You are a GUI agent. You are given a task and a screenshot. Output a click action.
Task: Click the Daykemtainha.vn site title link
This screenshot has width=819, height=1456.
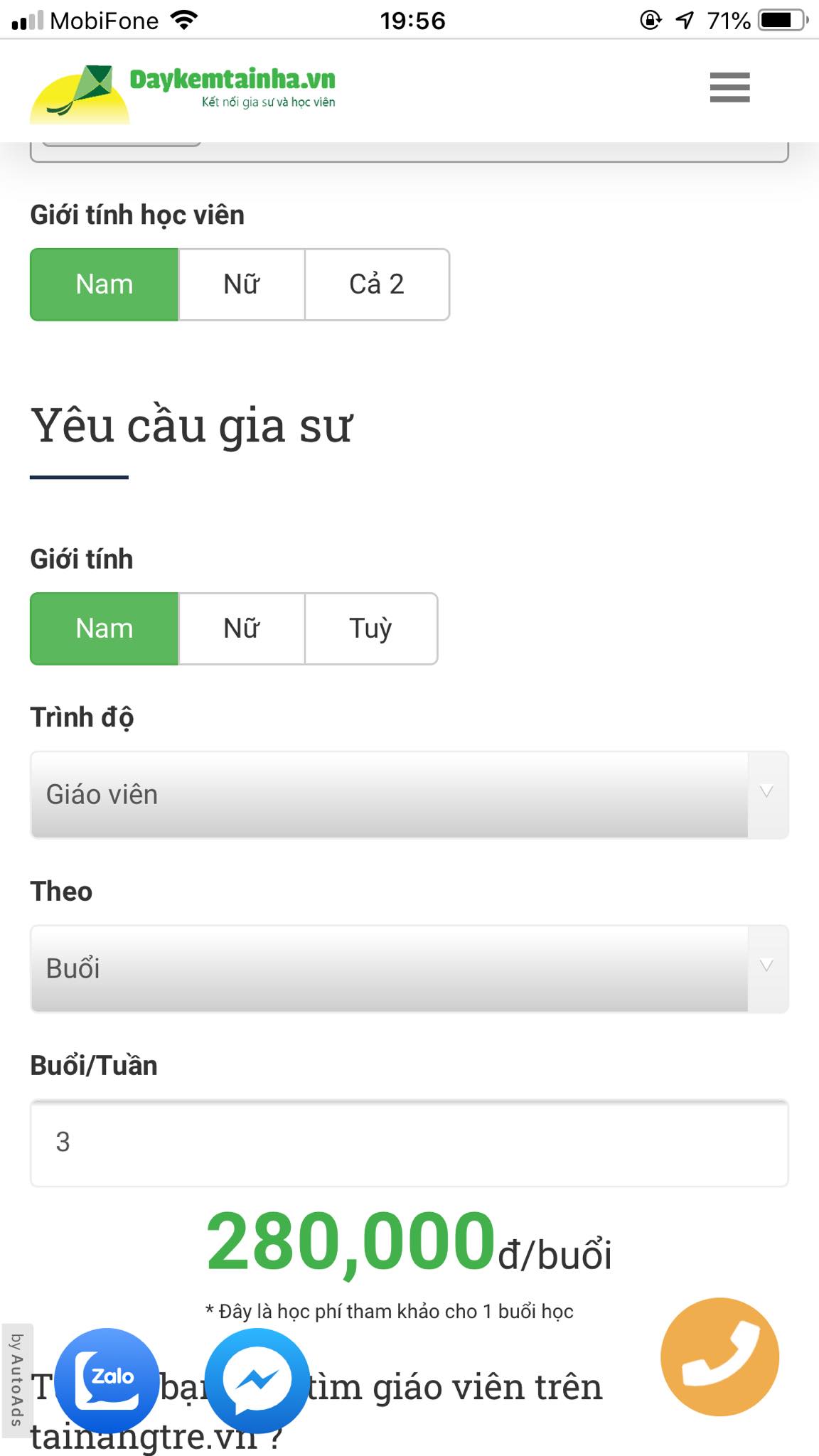tap(232, 80)
